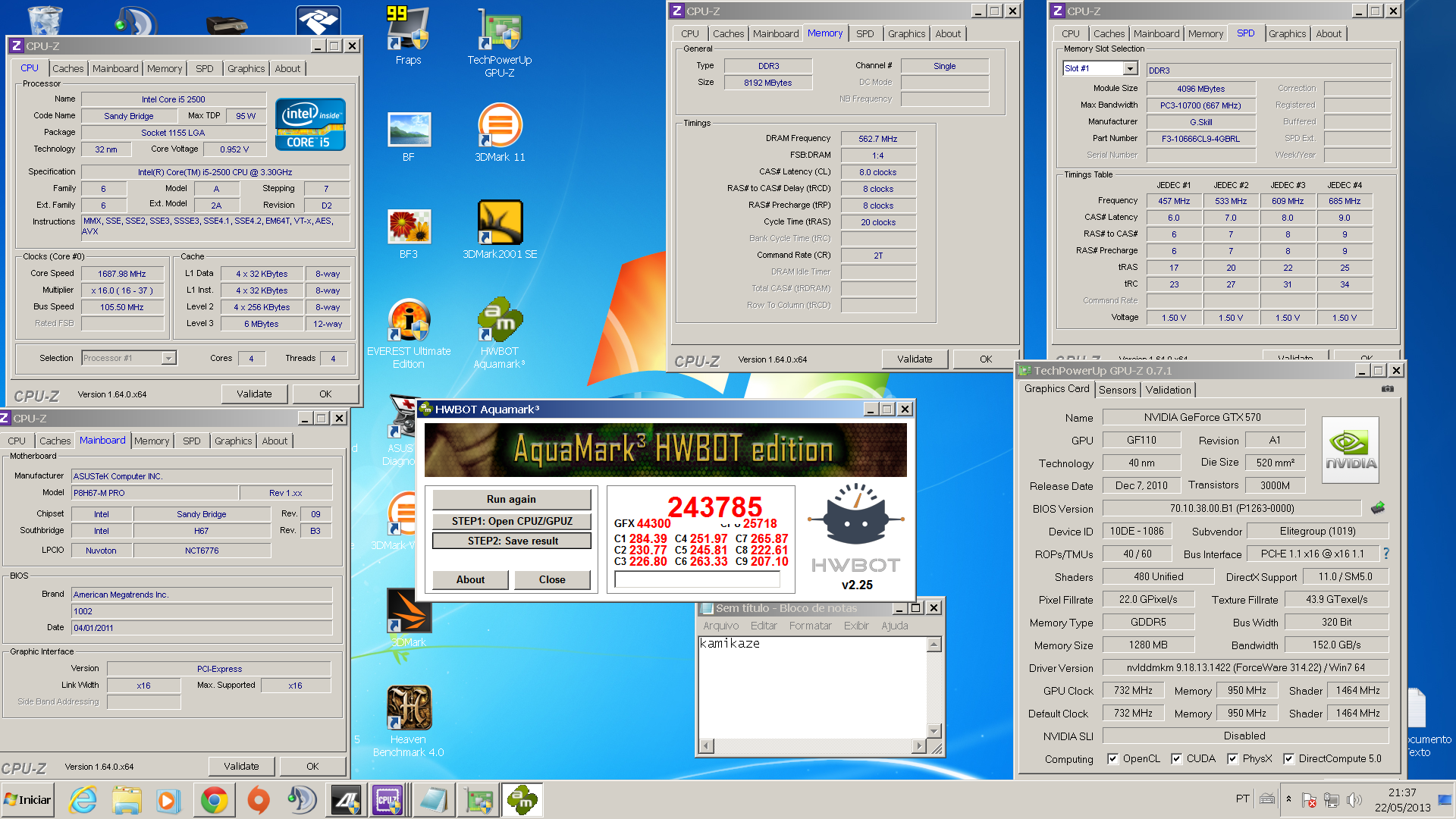Open Graphics tab in Memory CPU-Z window
The width and height of the screenshot is (1456, 819).
[x=906, y=33]
